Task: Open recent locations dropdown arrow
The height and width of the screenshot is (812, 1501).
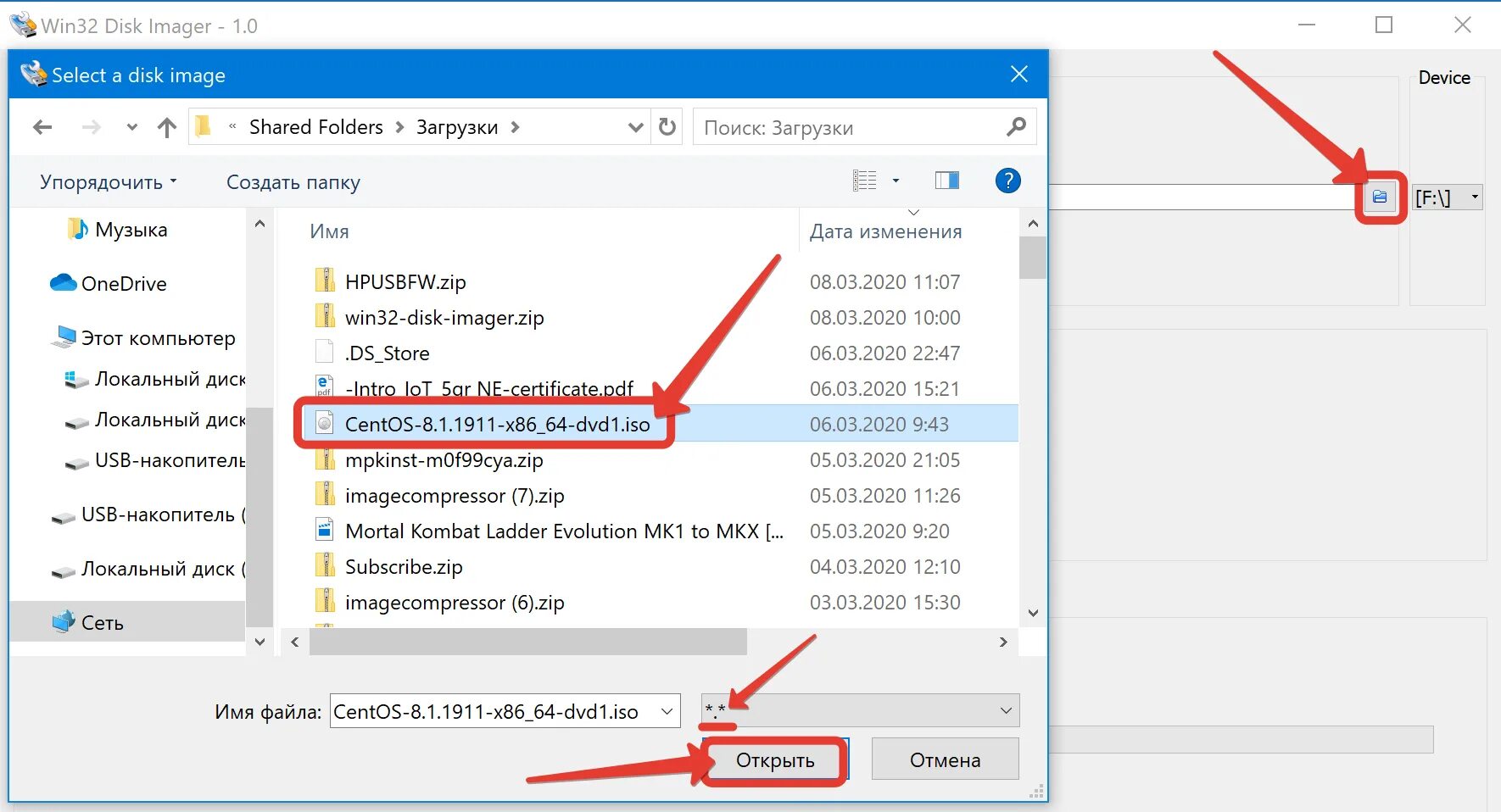Action: 131,127
